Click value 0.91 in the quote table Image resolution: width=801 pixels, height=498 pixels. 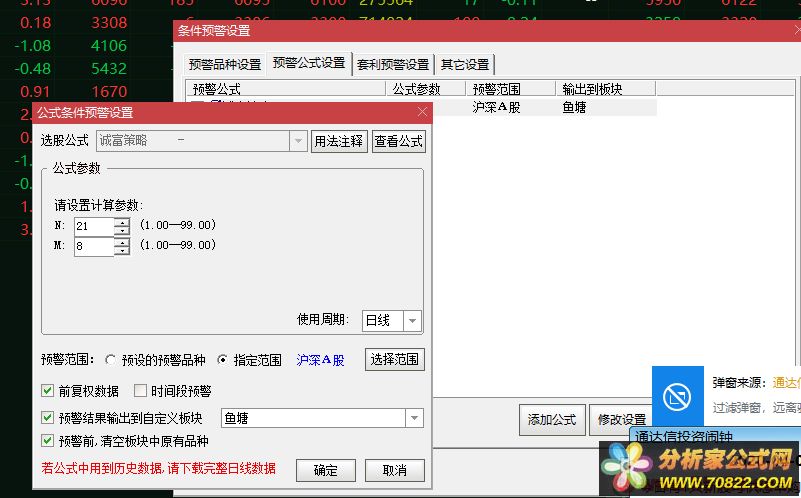click(35, 91)
